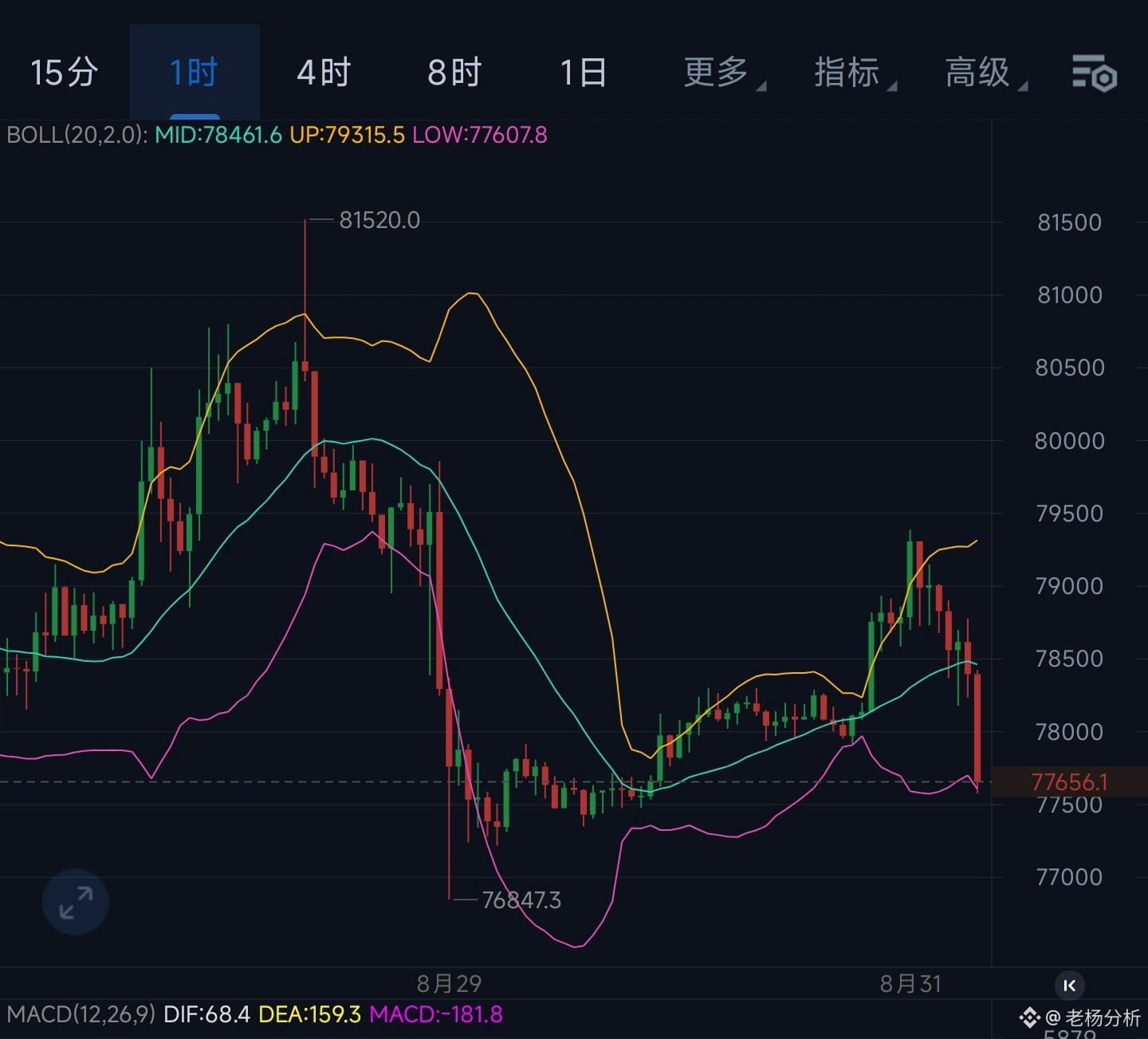Click the DIF:68.4 reading

(x=206, y=1014)
